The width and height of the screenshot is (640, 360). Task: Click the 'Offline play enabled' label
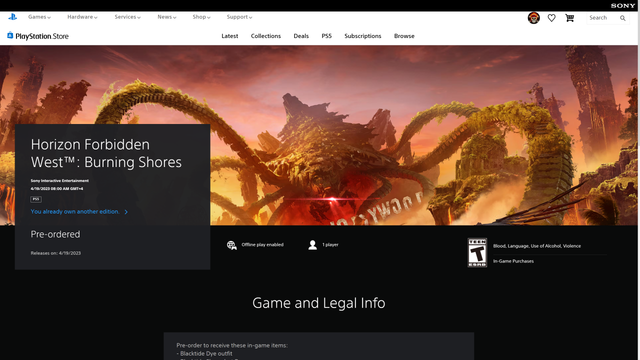point(262,244)
